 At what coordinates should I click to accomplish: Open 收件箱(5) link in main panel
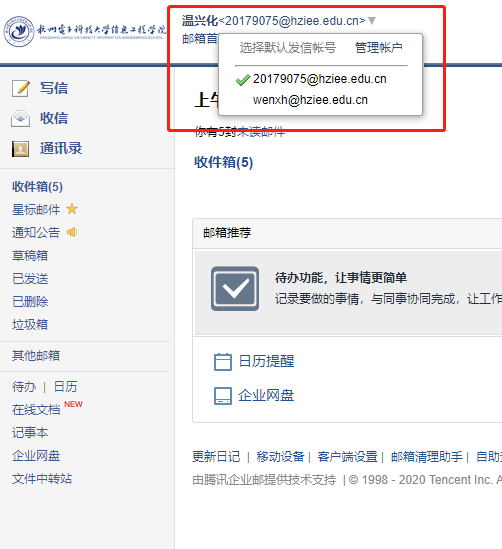pos(223,162)
